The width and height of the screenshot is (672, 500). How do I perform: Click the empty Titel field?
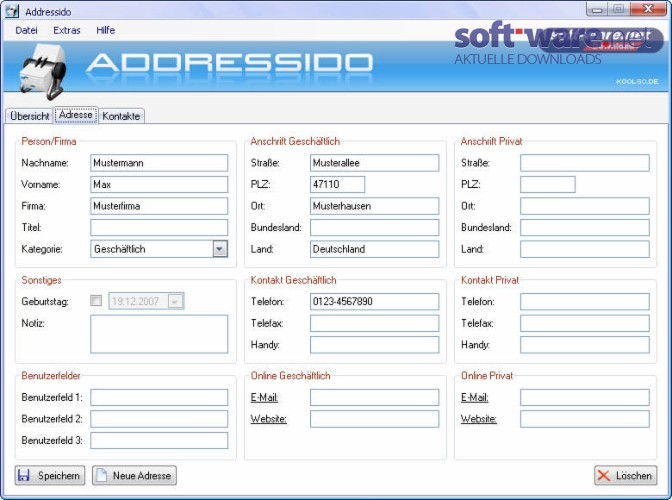coord(159,228)
